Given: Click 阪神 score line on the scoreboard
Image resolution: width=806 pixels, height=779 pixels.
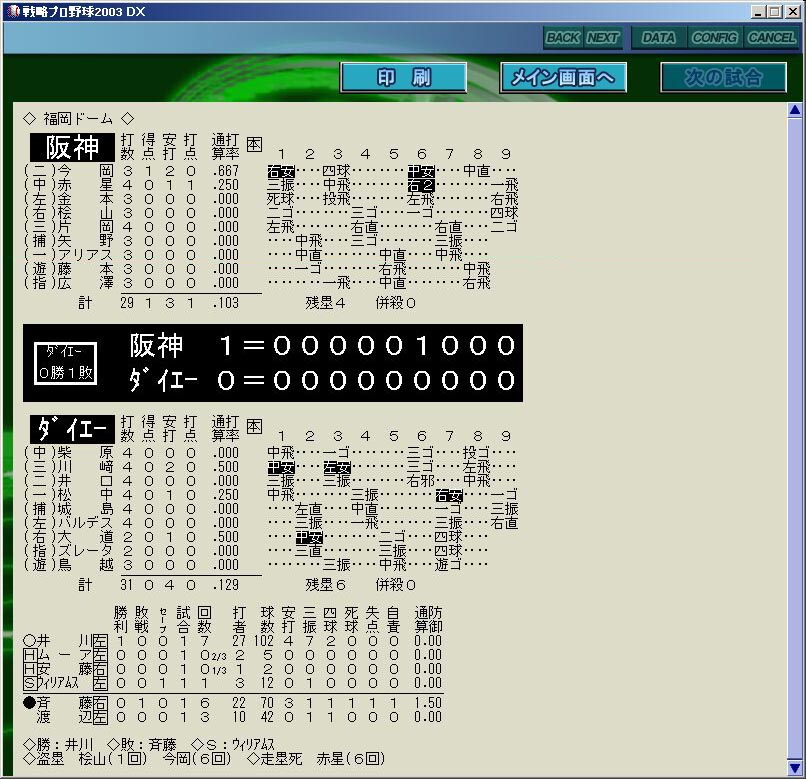Looking at the screenshot, I should 322,345.
